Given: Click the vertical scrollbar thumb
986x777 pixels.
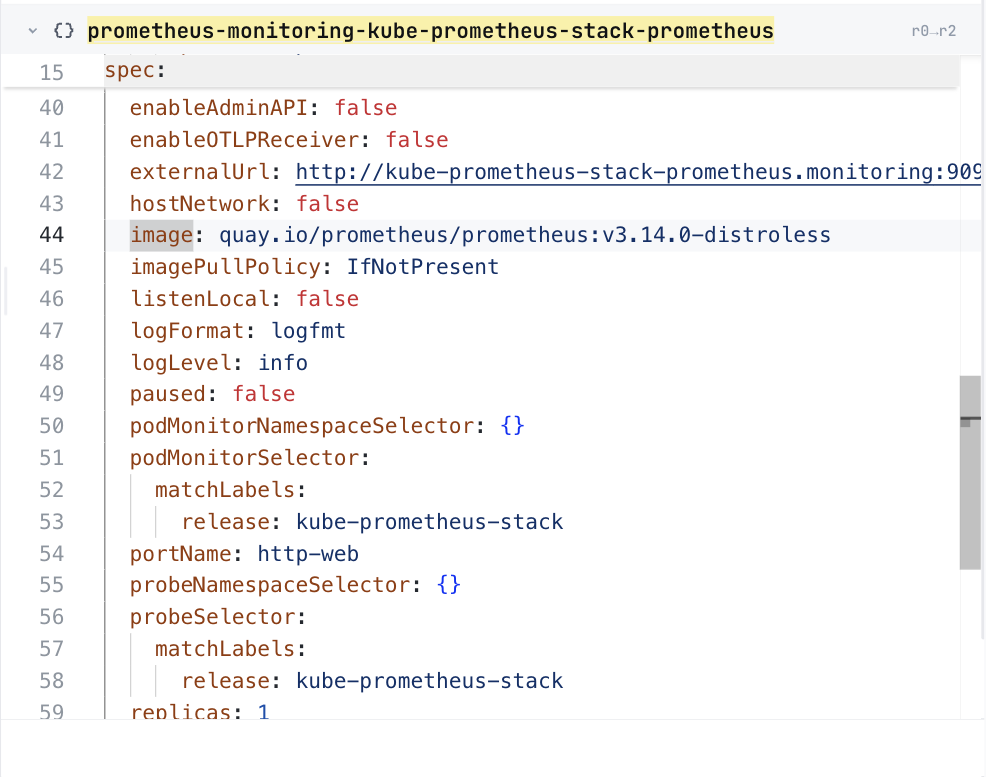Looking at the screenshot, I should point(970,473).
